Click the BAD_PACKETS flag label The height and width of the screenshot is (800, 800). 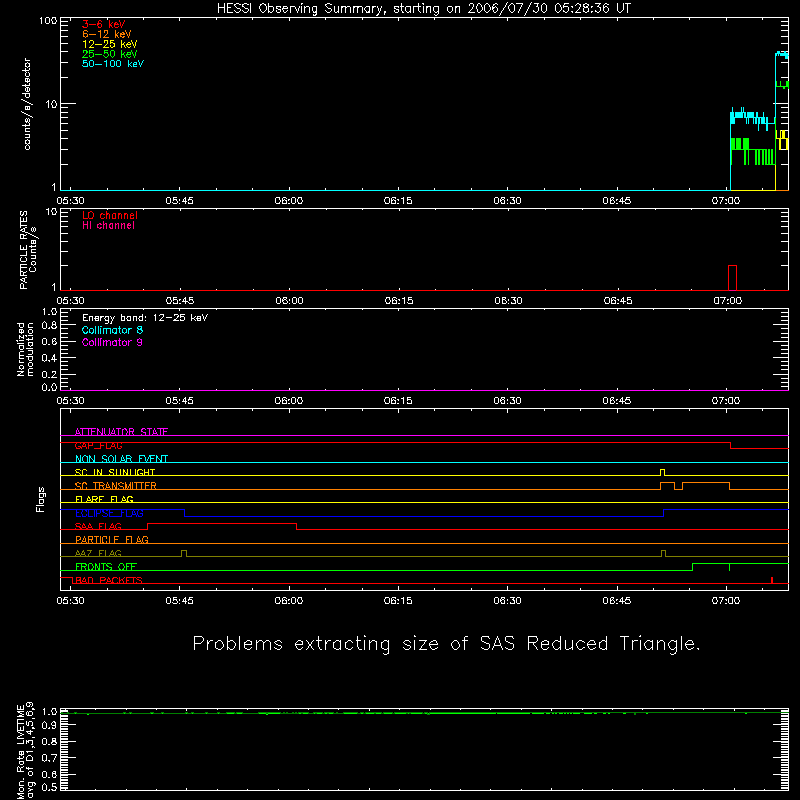tap(109, 580)
